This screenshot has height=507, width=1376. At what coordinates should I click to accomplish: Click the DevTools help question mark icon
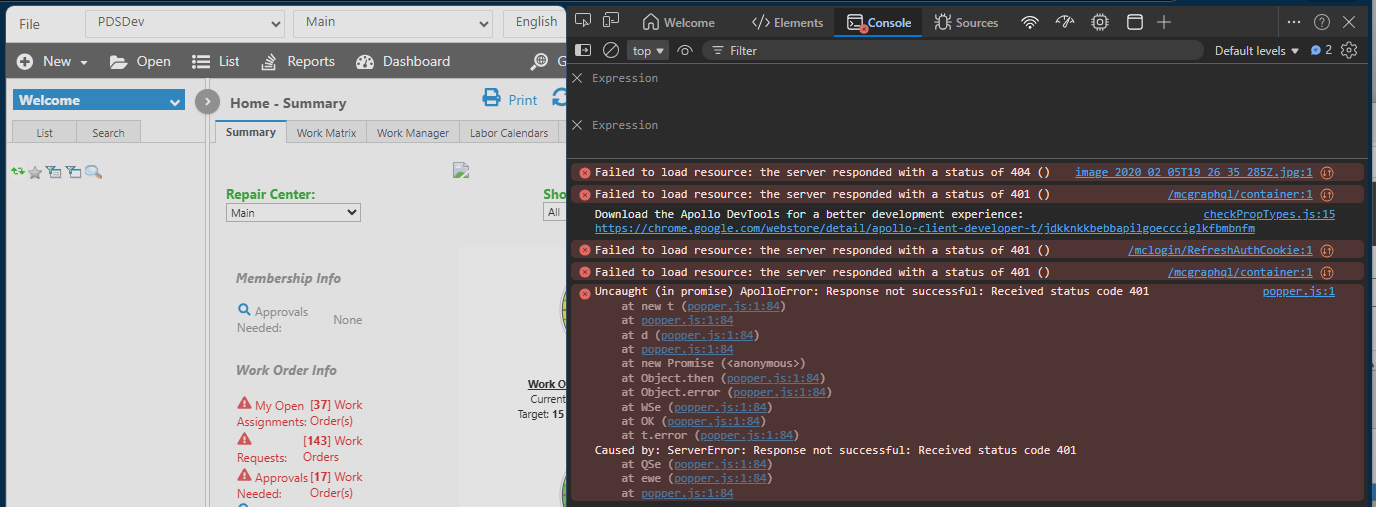[1322, 22]
